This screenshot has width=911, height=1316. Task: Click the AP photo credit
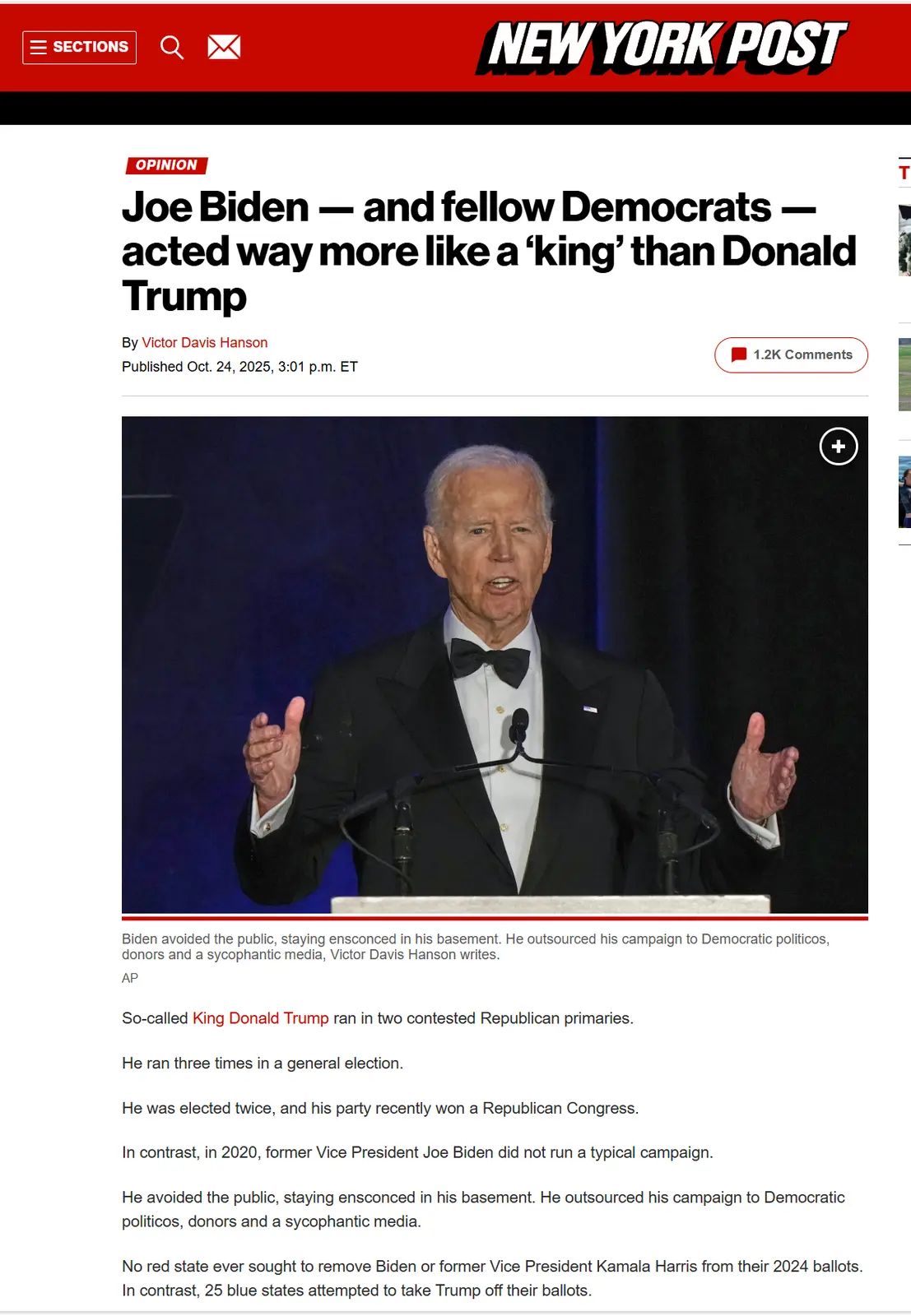[130, 978]
